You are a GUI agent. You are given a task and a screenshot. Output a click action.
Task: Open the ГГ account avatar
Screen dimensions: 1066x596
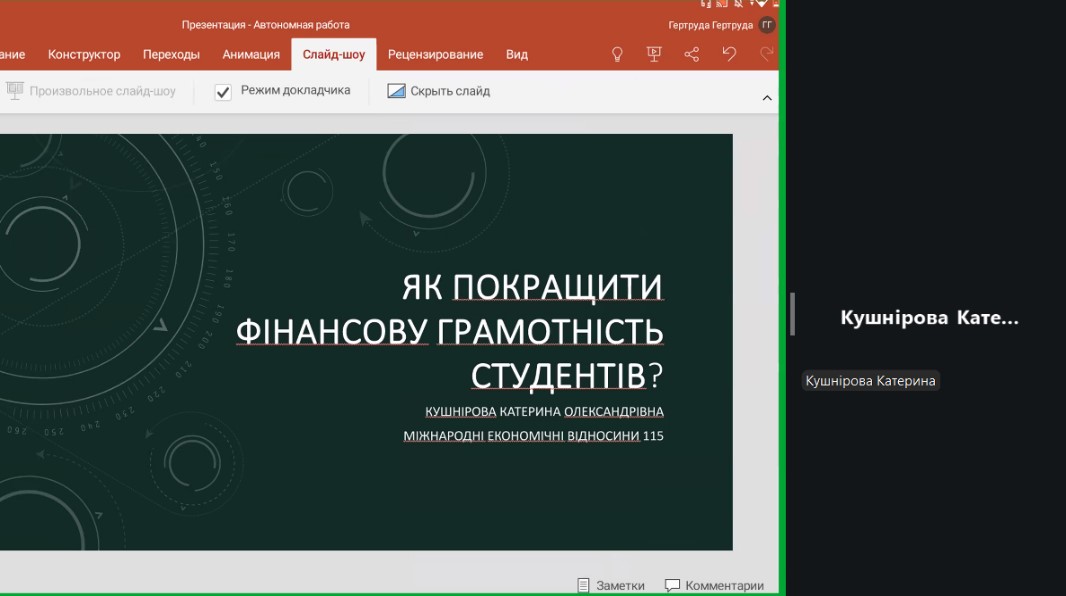tap(767, 25)
